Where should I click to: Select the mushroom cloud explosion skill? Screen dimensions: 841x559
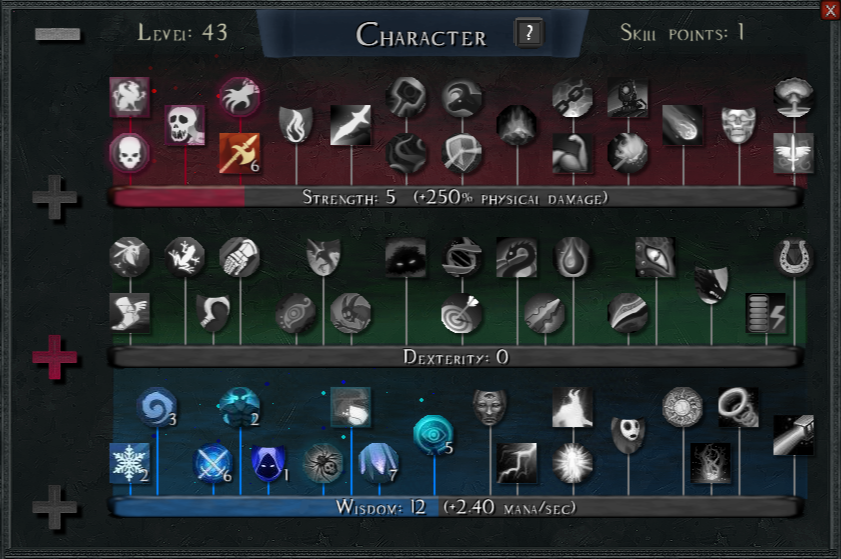coord(794,97)
